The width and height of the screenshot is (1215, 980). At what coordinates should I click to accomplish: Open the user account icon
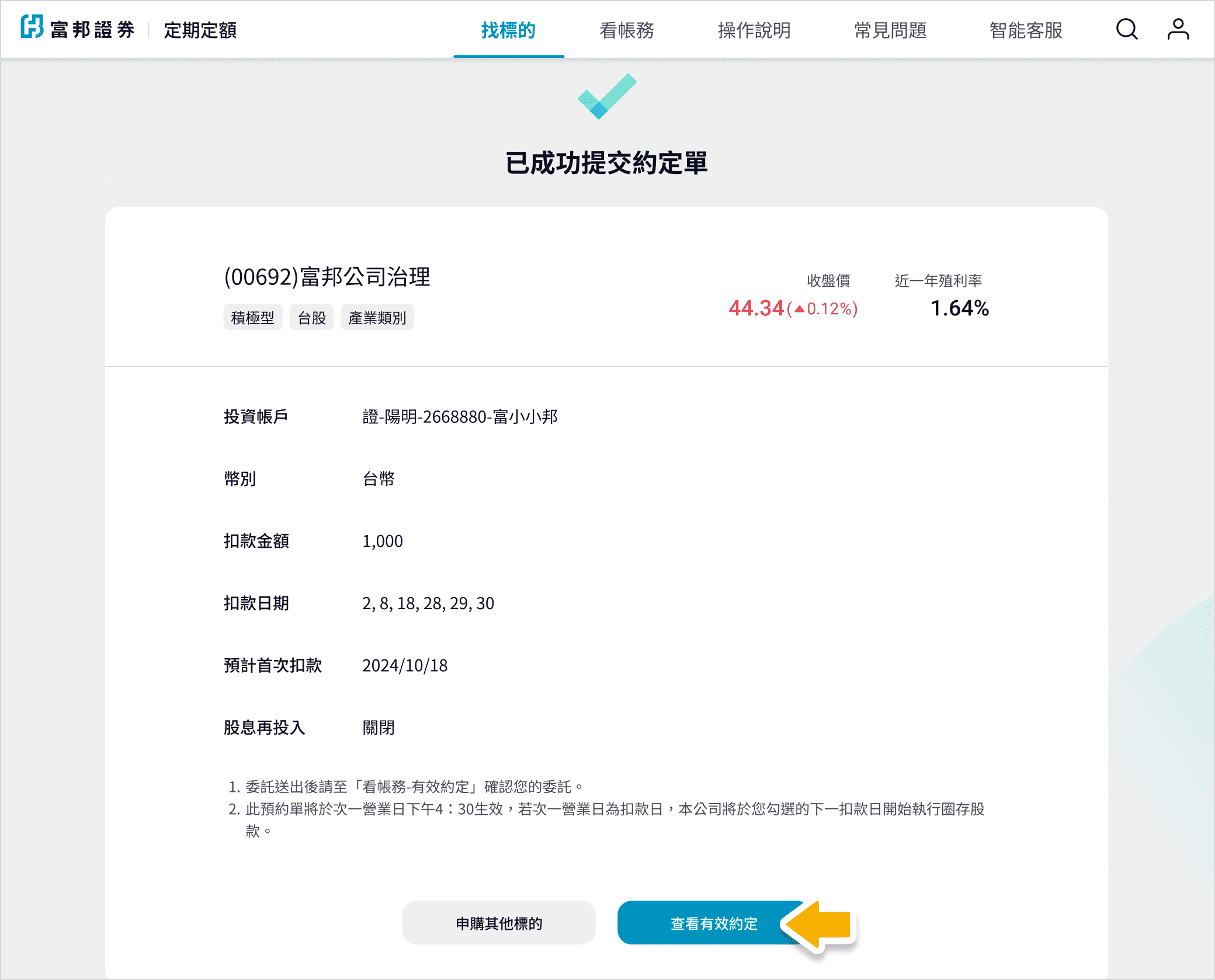click(1178, 29)
